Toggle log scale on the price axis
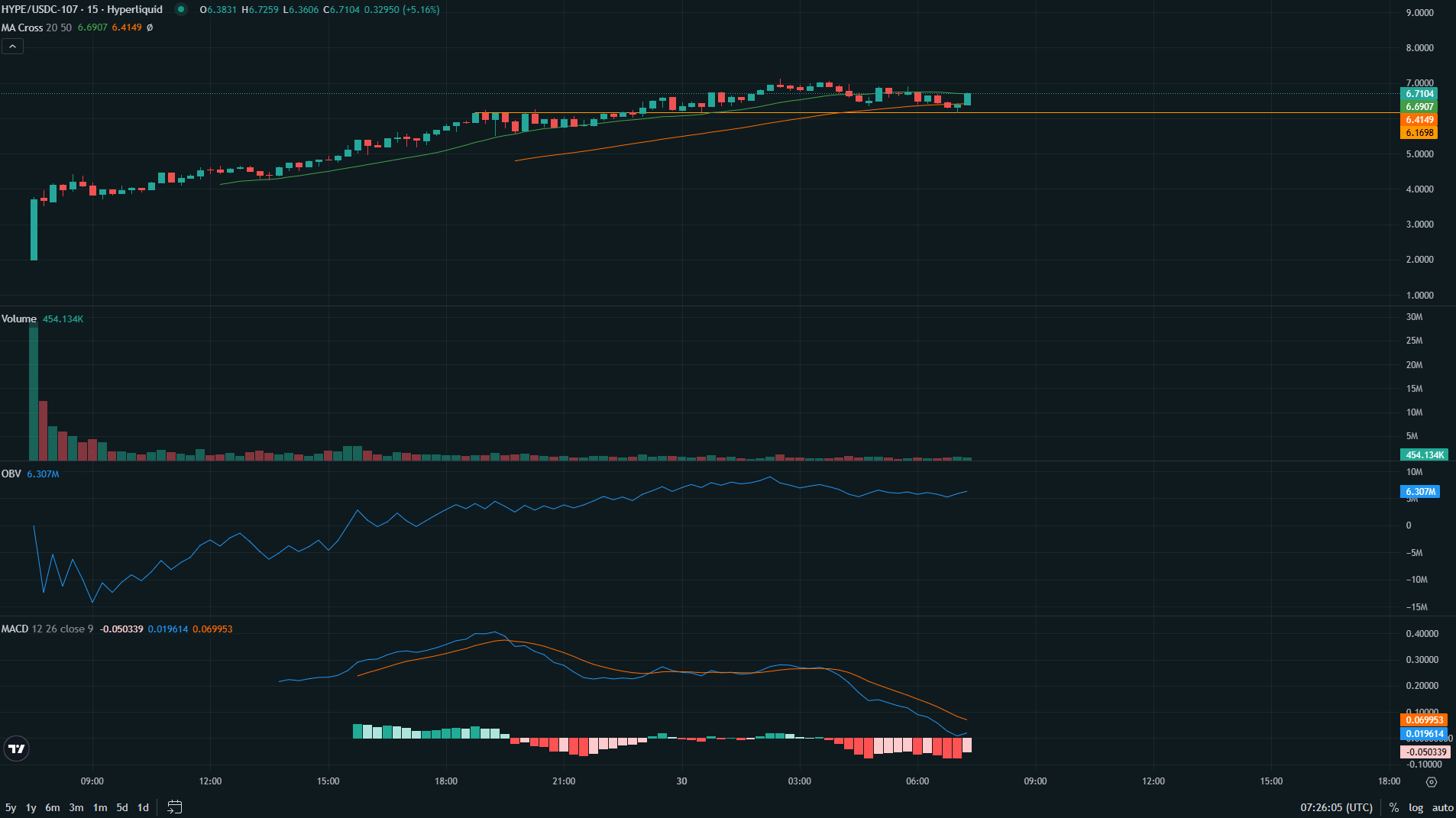Image resolution: width=1456 pixels, height=818 pixels. coord(1416,807)
